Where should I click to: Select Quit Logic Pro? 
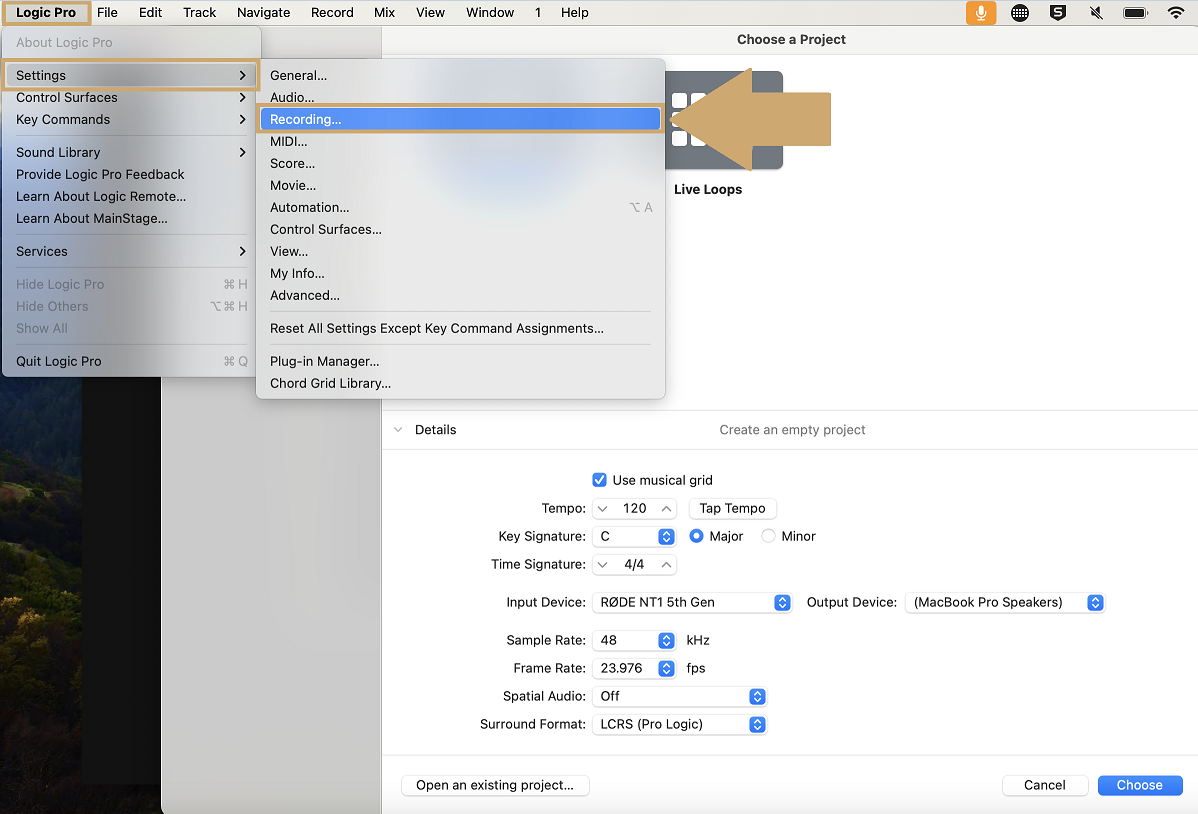[x=130, y=362]
